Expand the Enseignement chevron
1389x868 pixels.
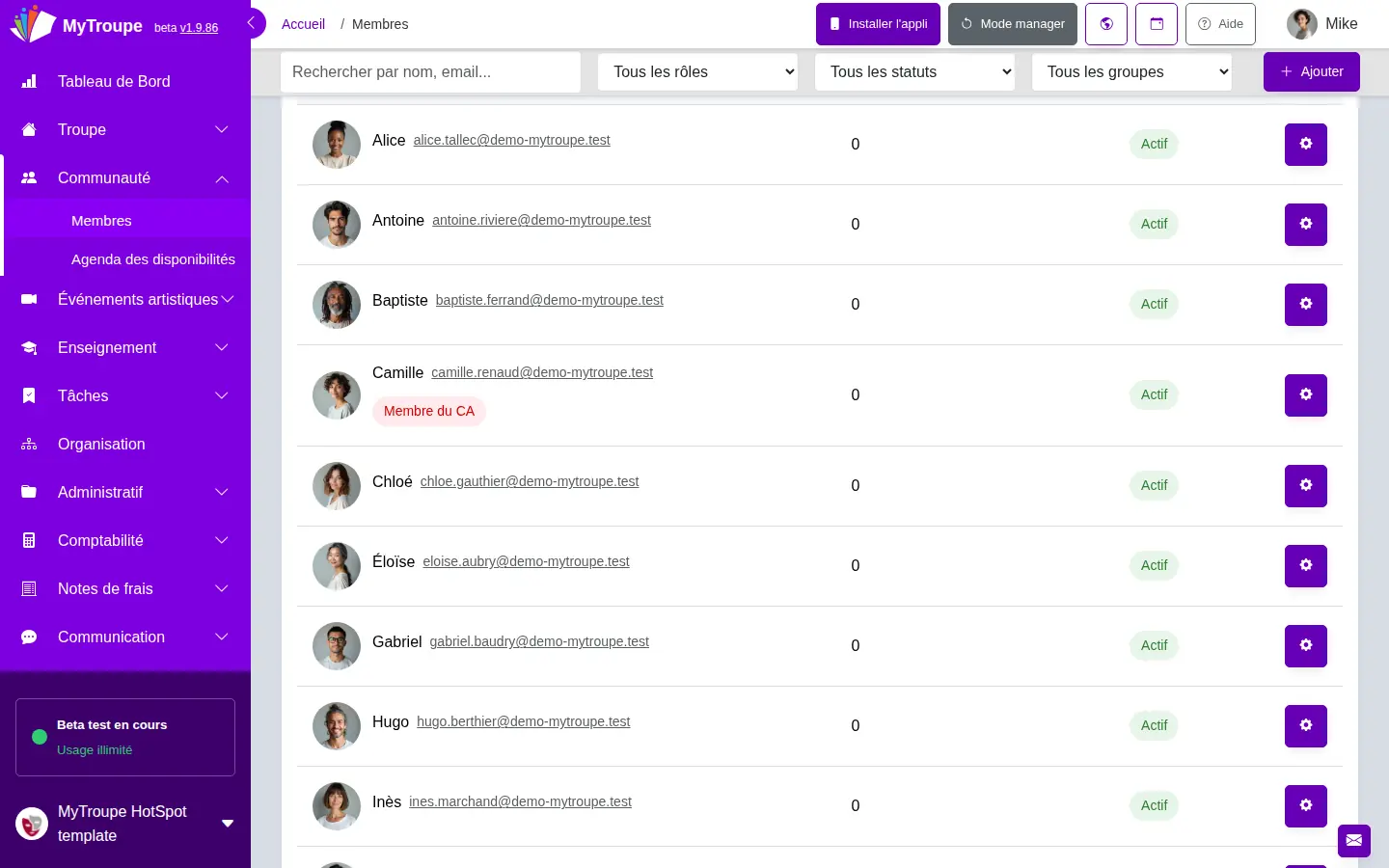[222, 348]
